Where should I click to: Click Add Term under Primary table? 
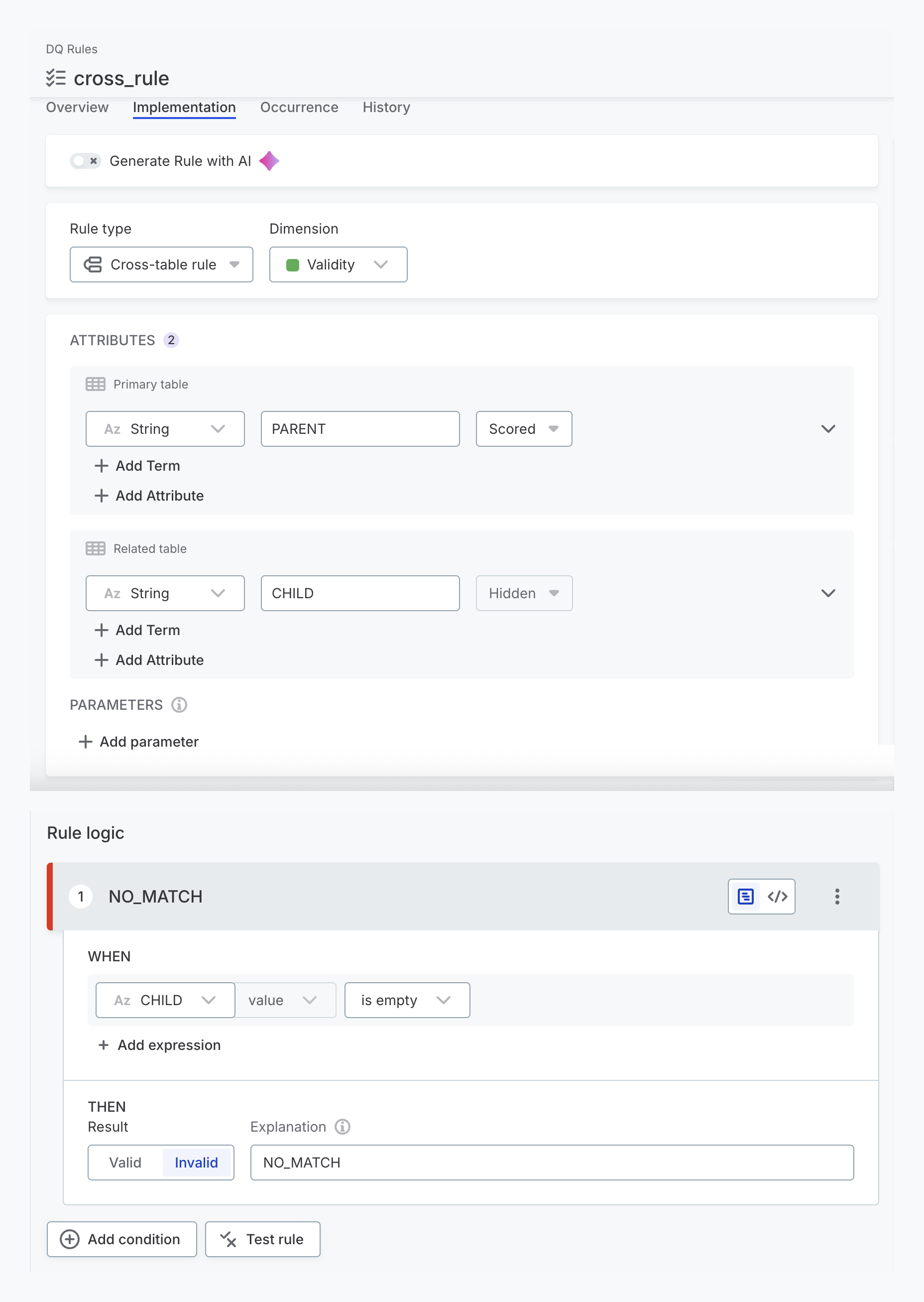[137, 466]
